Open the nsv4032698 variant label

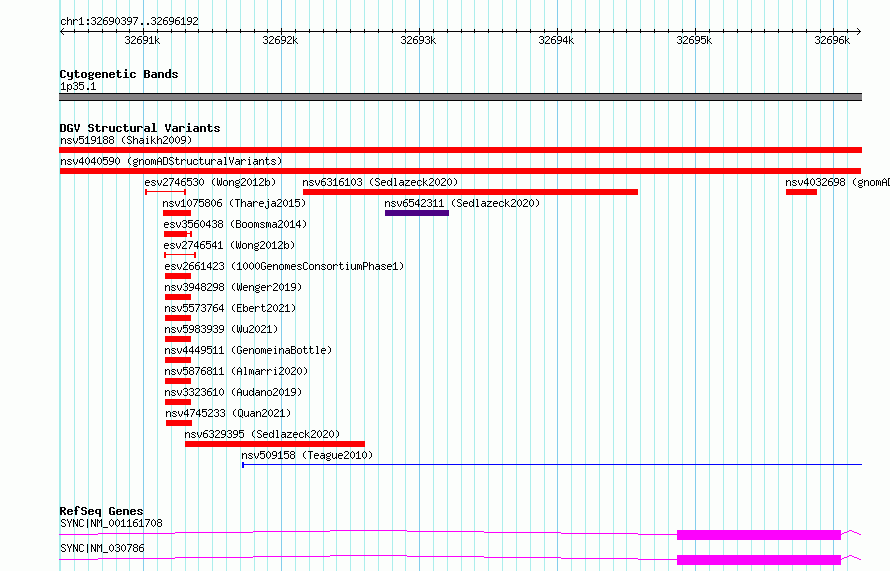tap(837, 182)
